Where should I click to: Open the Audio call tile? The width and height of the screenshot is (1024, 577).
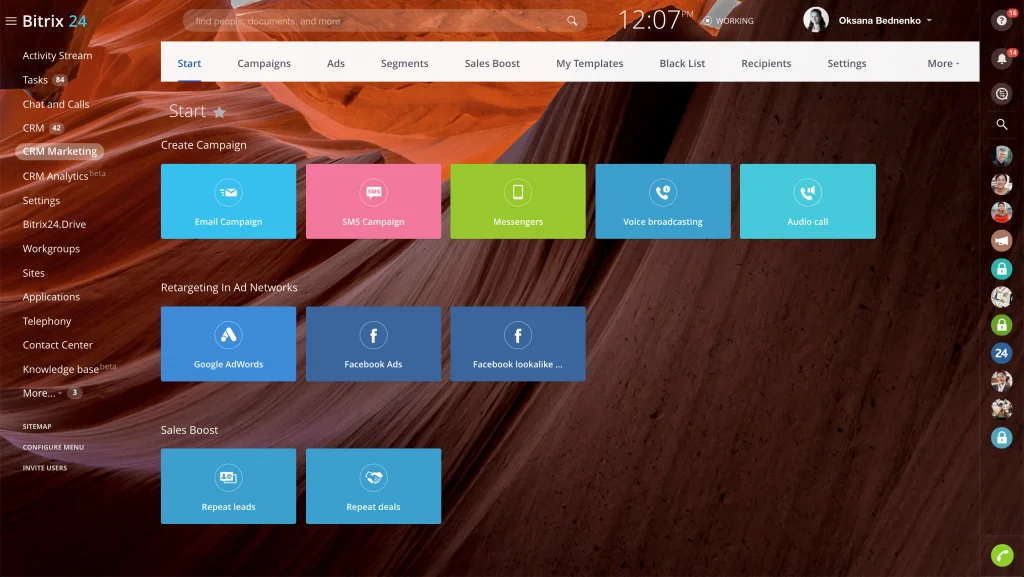click(x=807, y=201)
